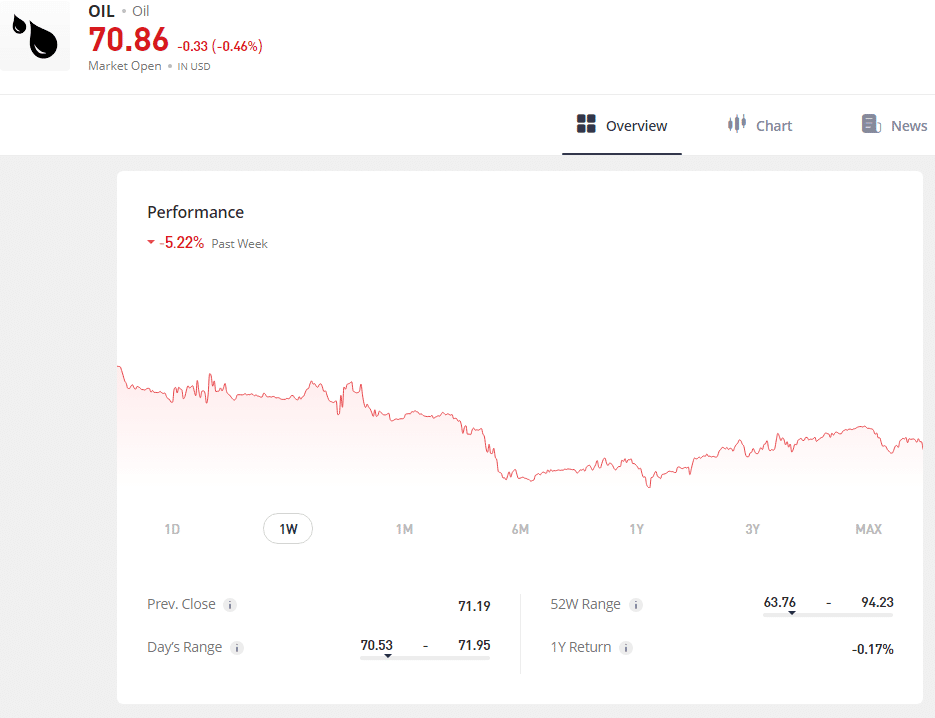Click the News newspaper icon
The width and height of the screenshot is (935, 718).
click(869, 123)
